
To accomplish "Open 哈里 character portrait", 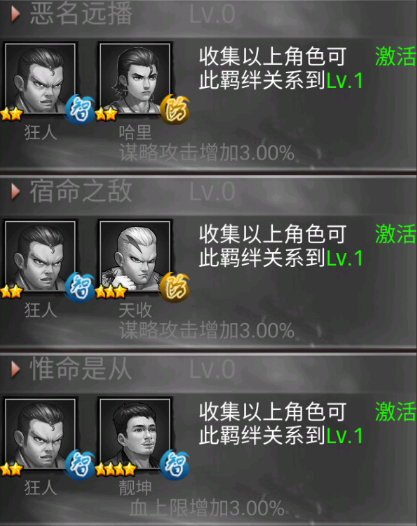I will (135, 78).
